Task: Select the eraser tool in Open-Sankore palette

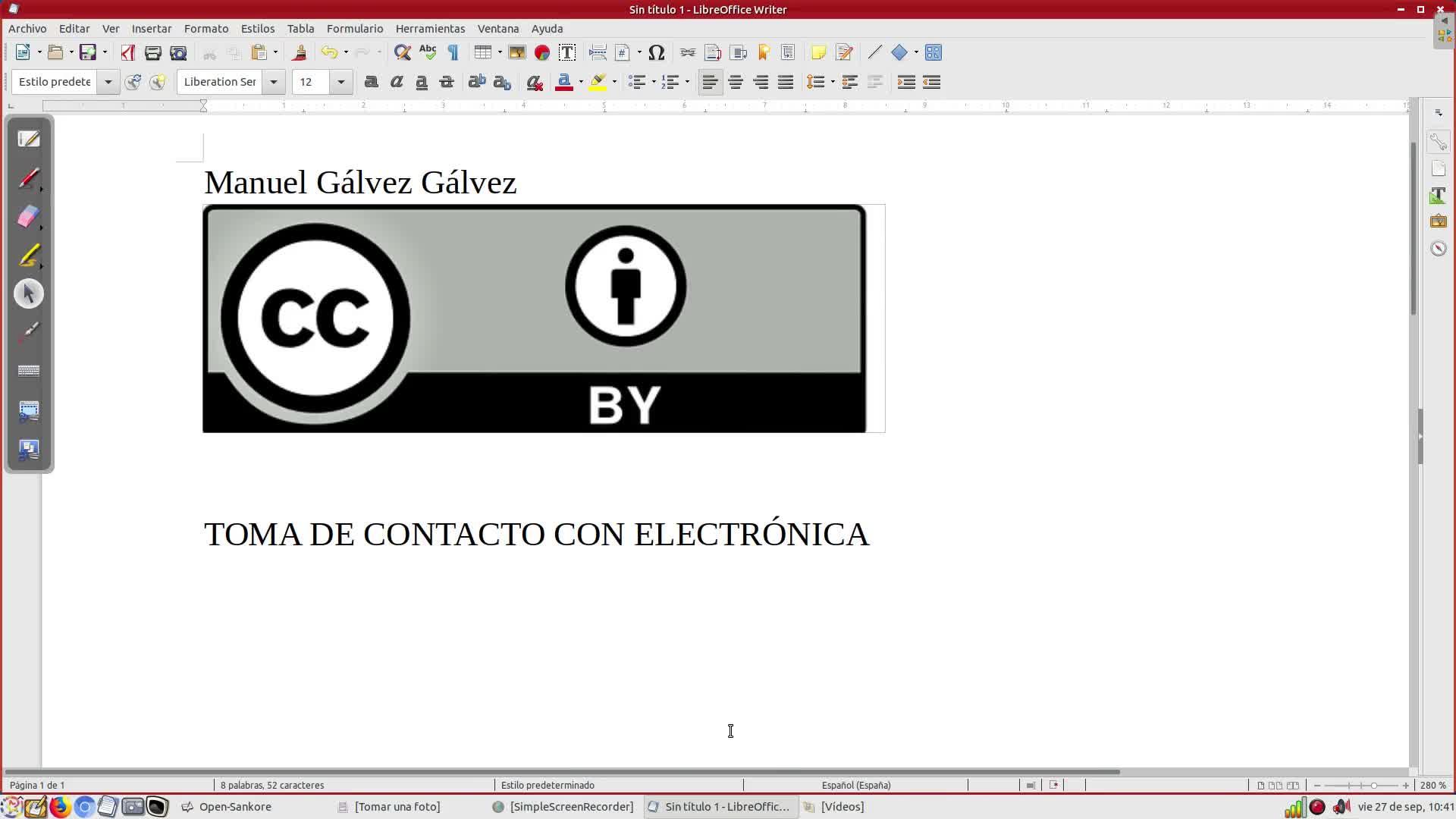Action: 28,217
